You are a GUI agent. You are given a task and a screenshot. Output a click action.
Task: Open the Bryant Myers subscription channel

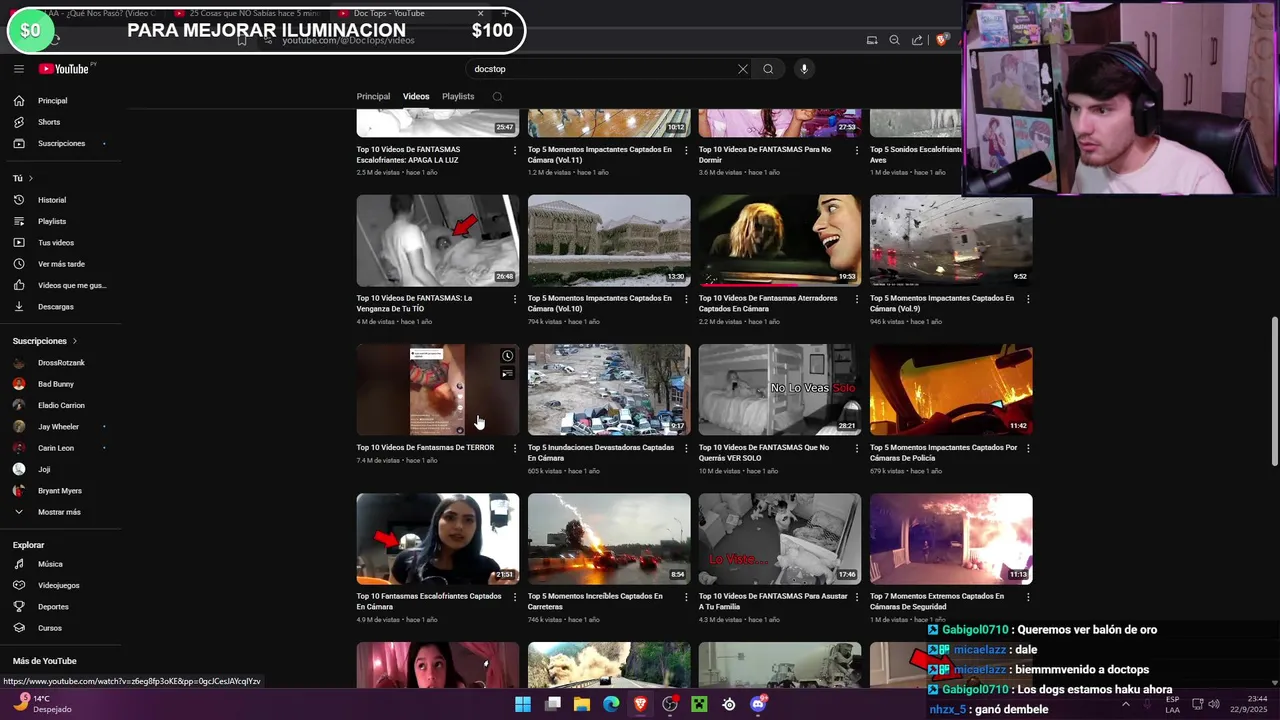coord(60,491)
